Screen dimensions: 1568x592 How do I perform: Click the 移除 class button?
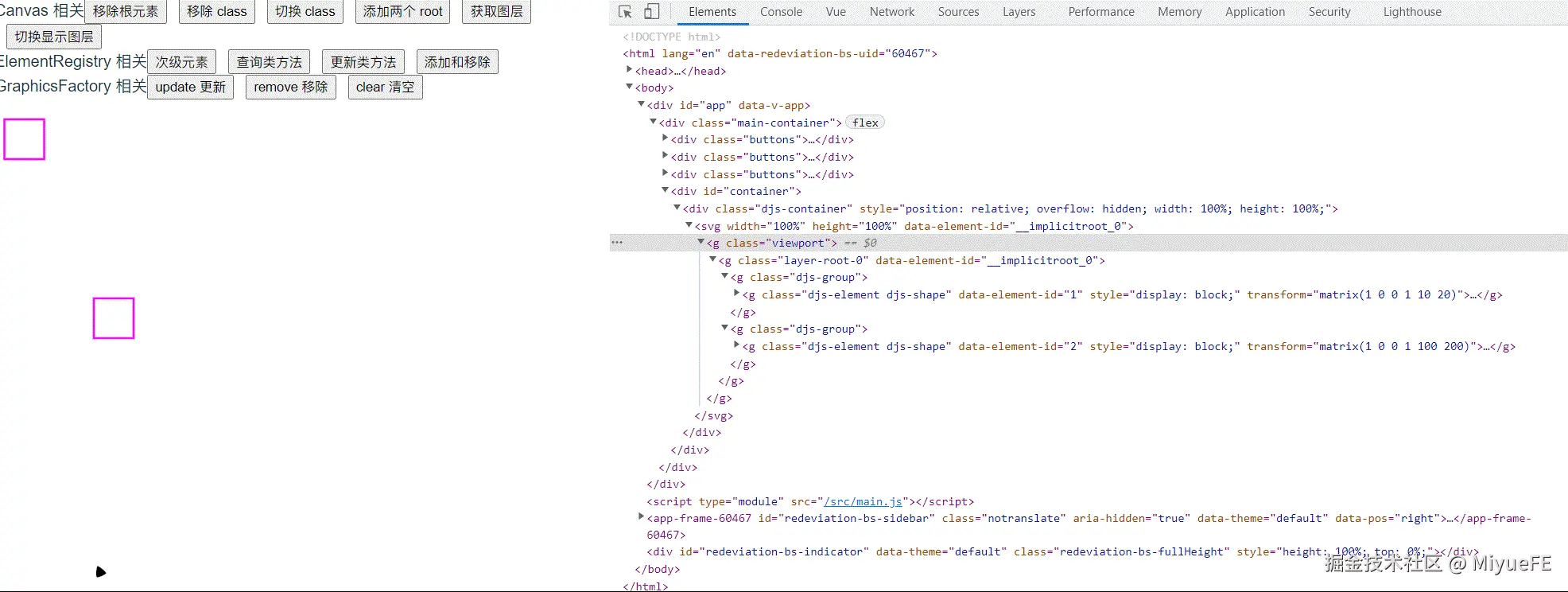217,12
